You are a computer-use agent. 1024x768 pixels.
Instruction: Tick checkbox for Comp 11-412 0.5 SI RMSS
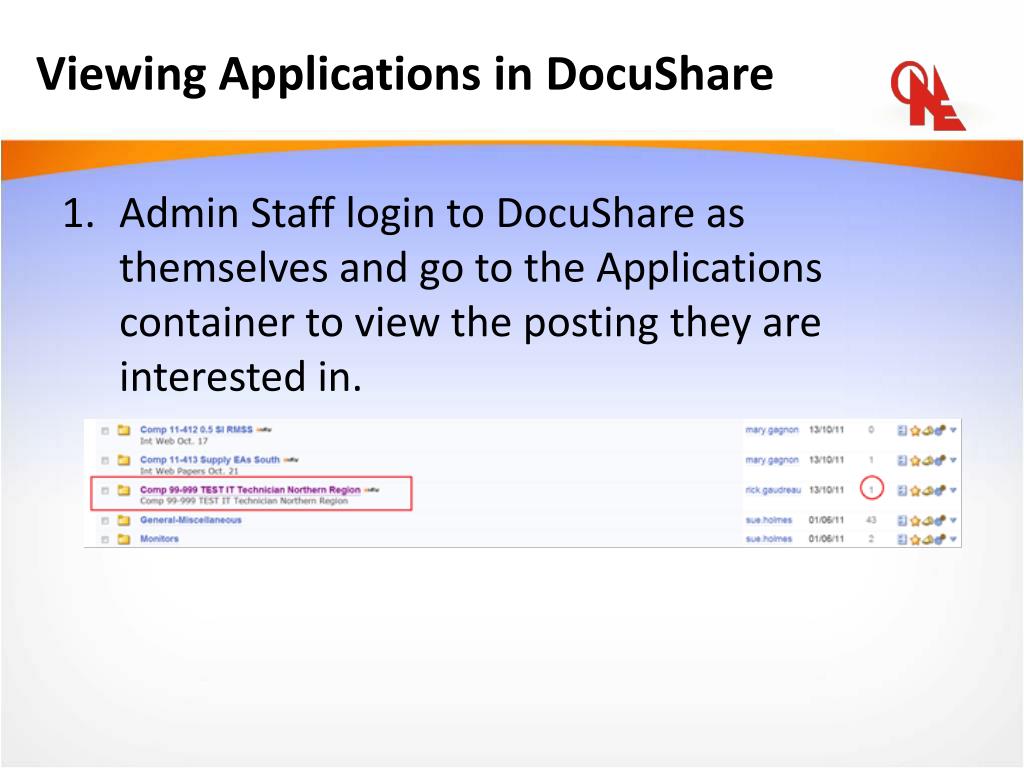tap(104, 431)
